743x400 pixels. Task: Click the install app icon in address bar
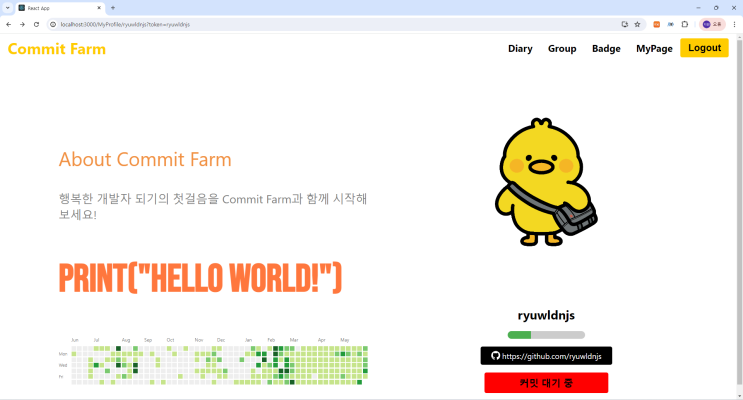coord(625,24)
